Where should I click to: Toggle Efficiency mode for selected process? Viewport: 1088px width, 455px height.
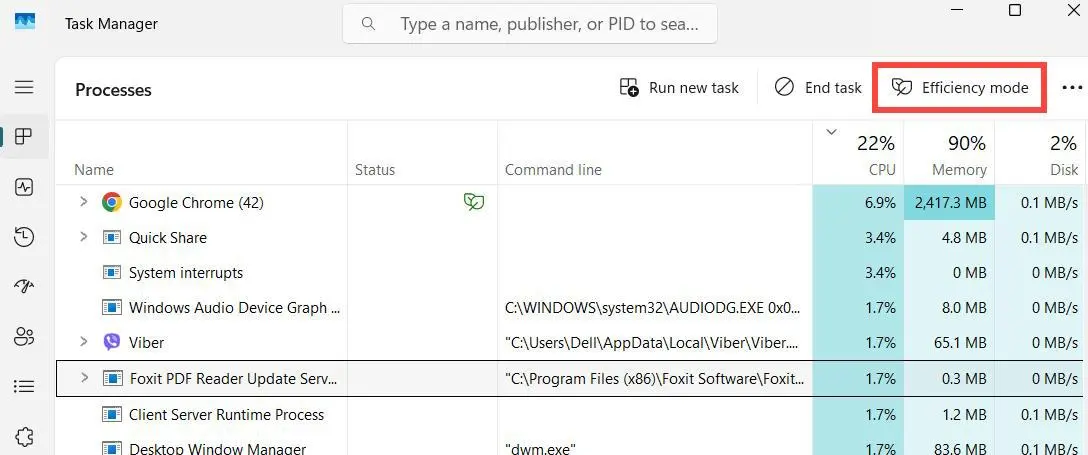pyautogui.click(x=960, y=88)
